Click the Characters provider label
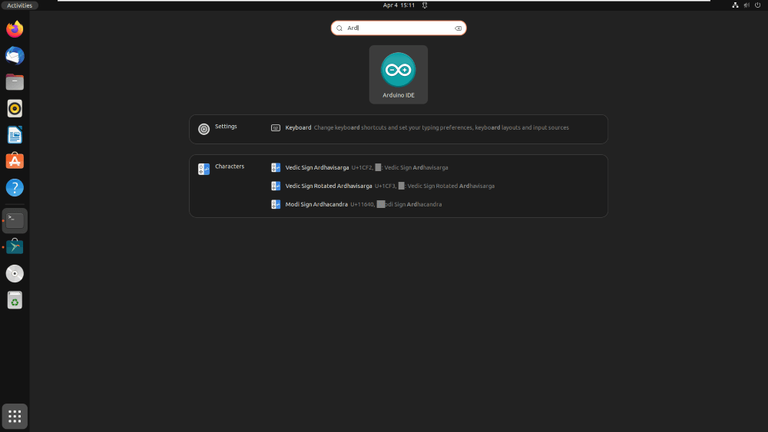The width and height of the screenshot is (768, 432). coord(229,167)
